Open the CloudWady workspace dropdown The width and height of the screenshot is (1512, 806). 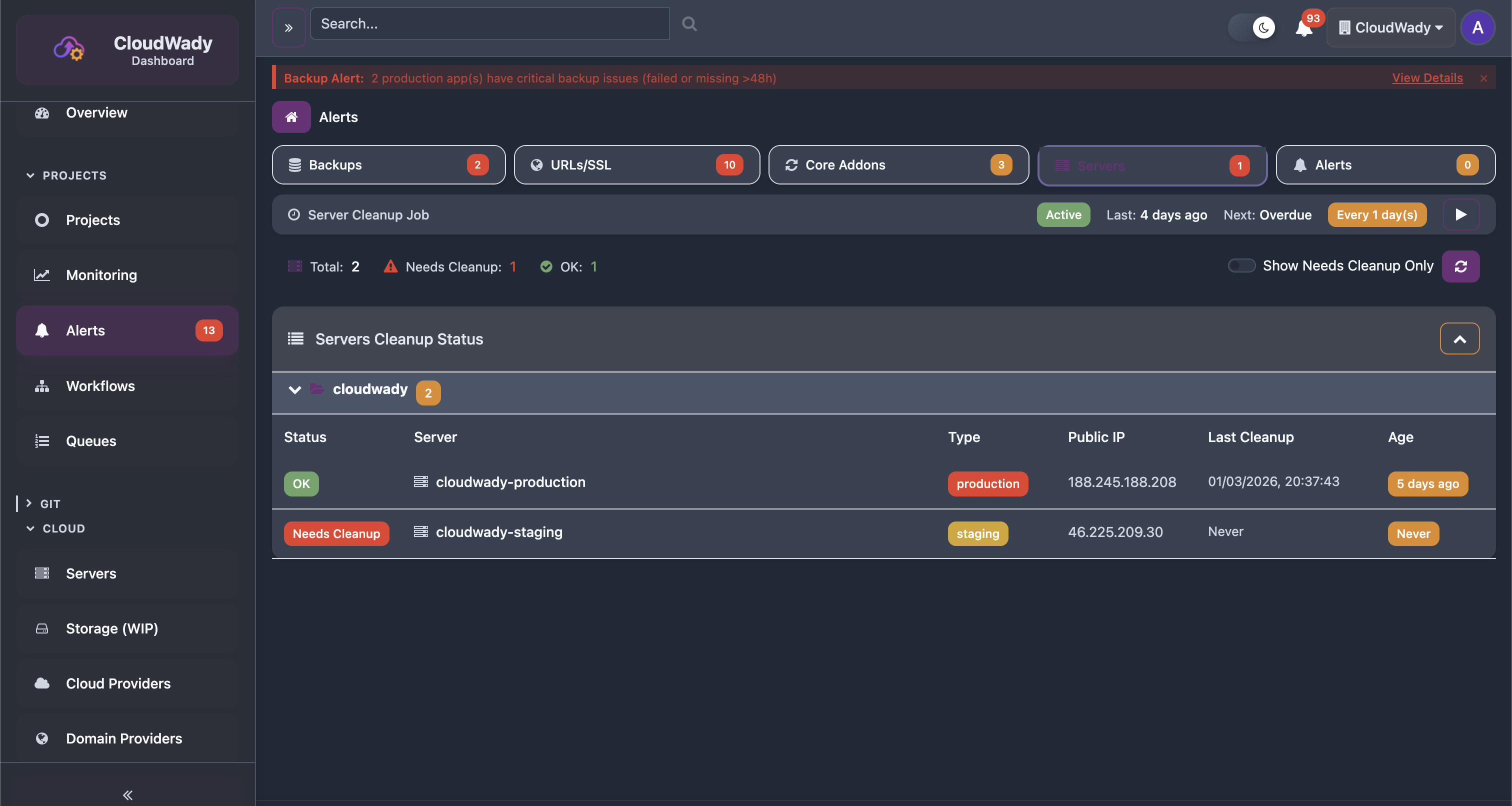click(x=1390, y=27)
